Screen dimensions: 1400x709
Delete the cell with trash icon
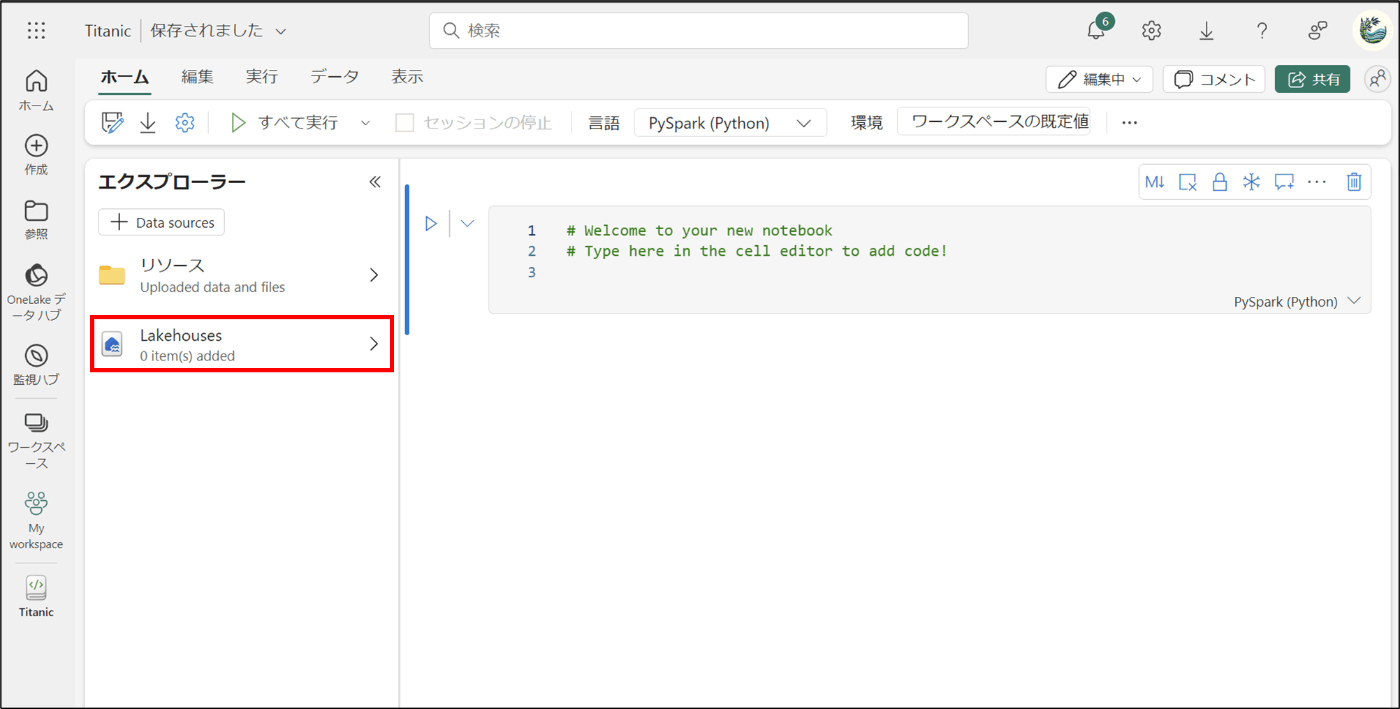click(x=1354, y=182)
